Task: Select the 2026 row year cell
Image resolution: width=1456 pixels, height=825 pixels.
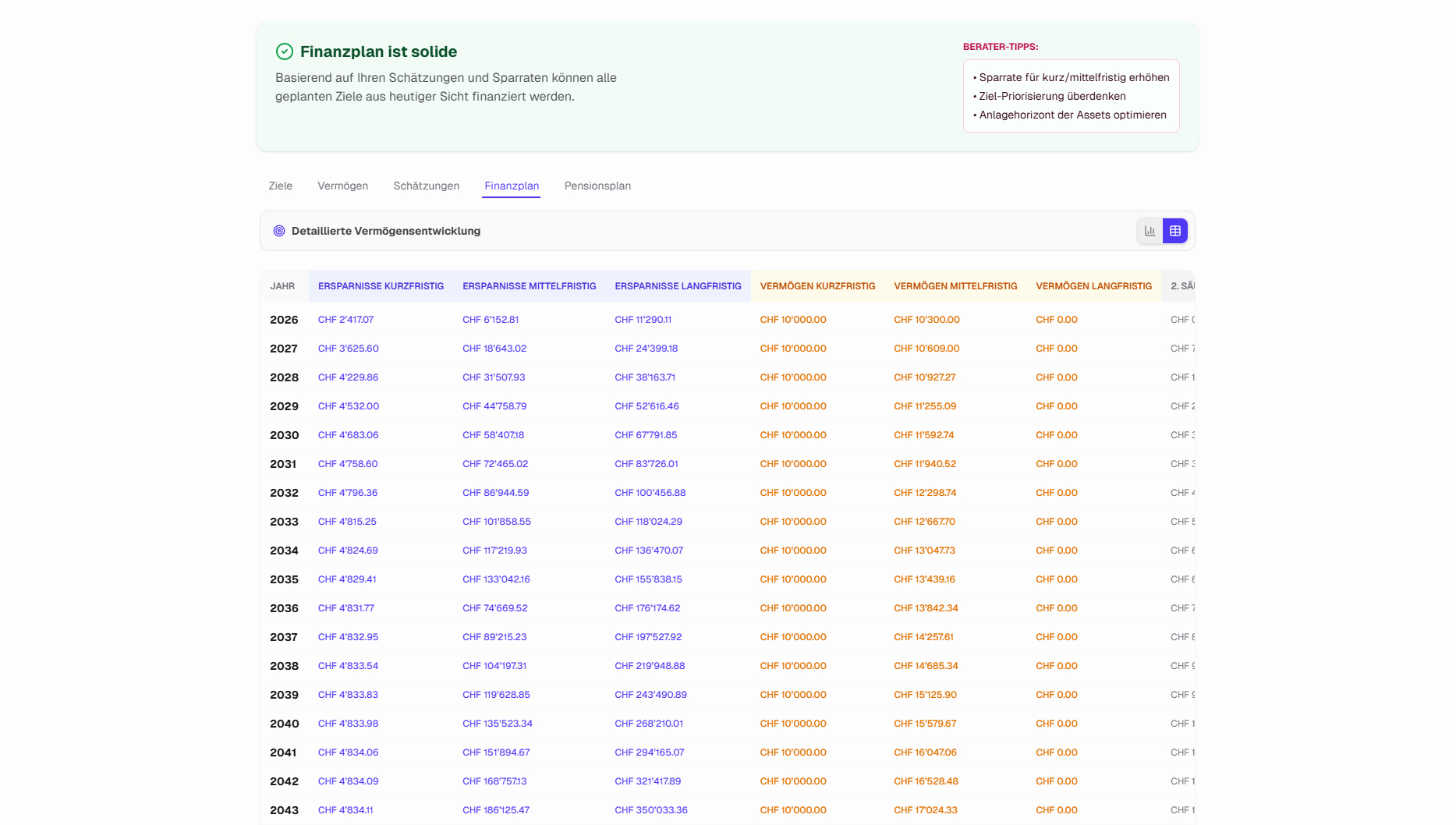Action: pos(284,320)
